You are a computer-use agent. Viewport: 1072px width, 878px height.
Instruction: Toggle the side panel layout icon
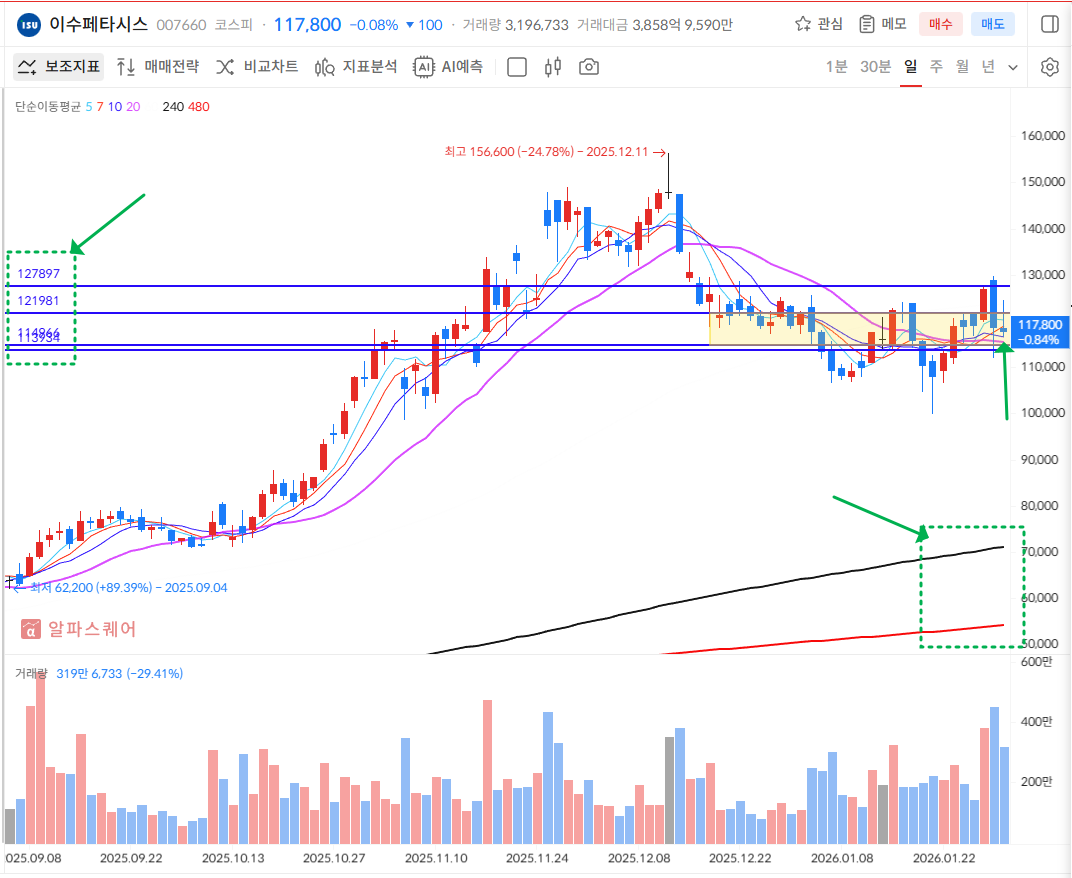[x=1049, y=24]
